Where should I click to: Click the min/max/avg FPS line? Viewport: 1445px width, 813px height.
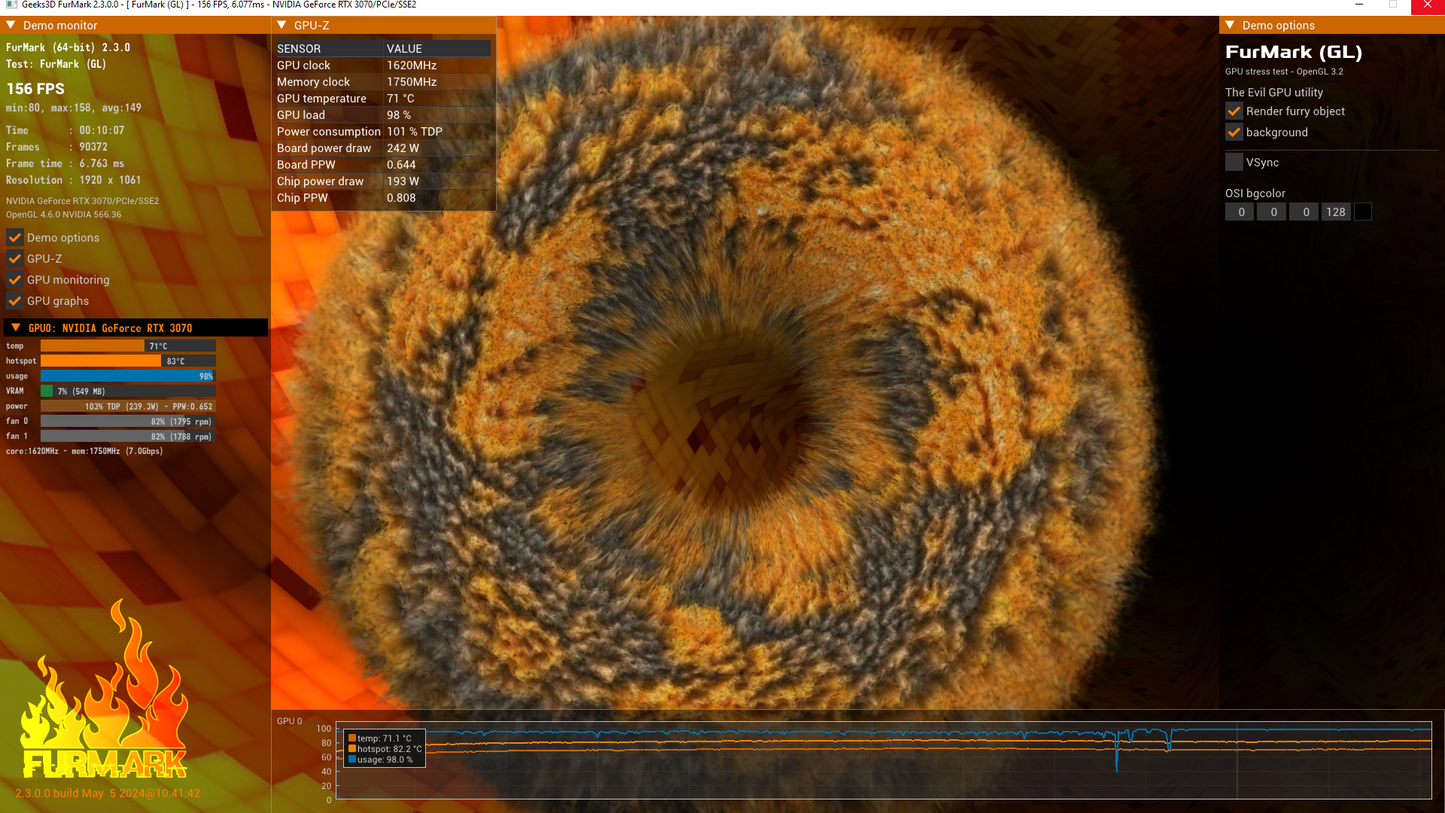tap(74, 108)
